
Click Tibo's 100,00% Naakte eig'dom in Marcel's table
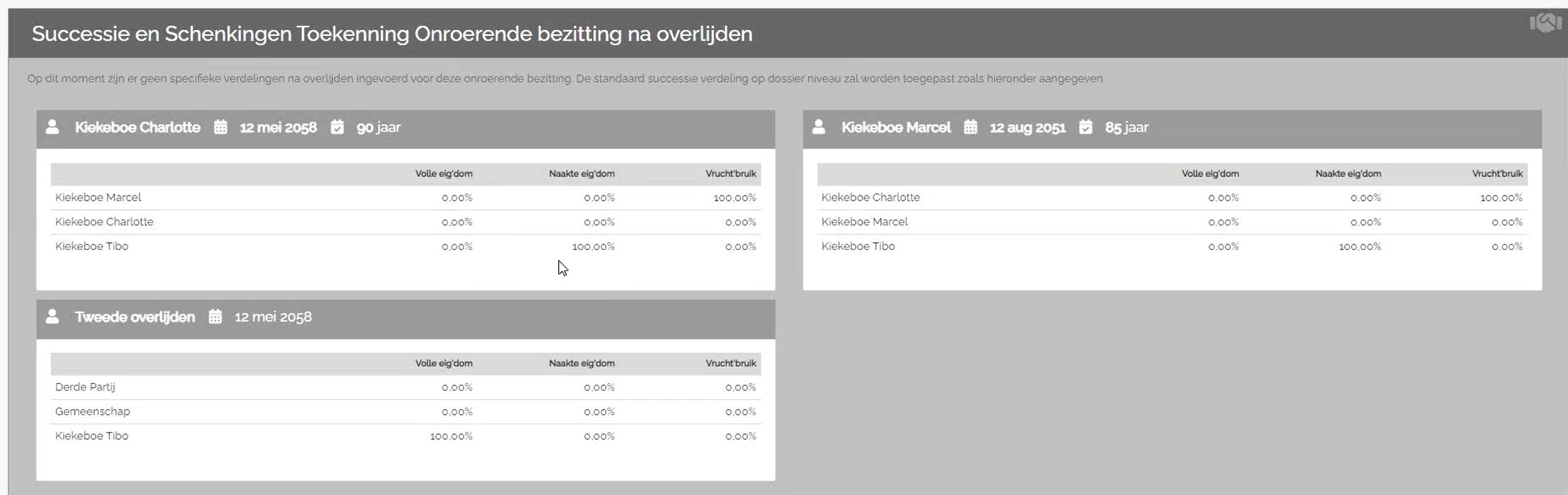[1360, 246]
